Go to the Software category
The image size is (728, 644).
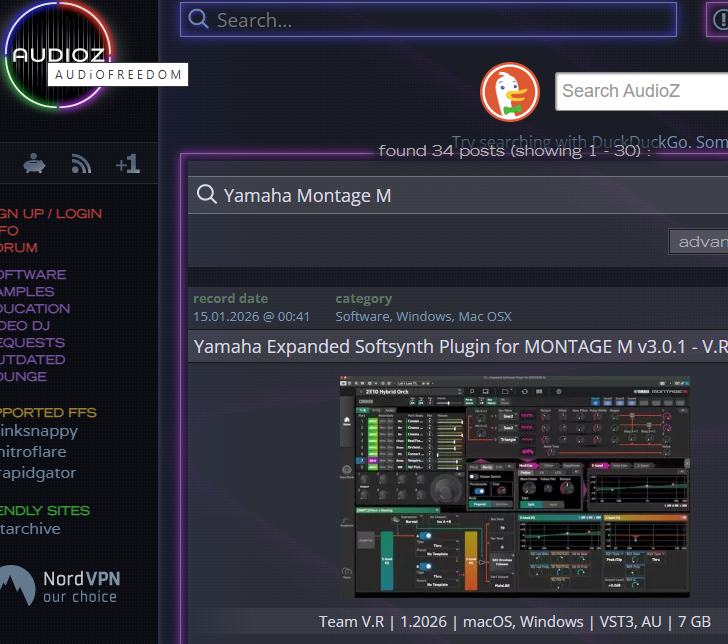click(x=33, y=274)
